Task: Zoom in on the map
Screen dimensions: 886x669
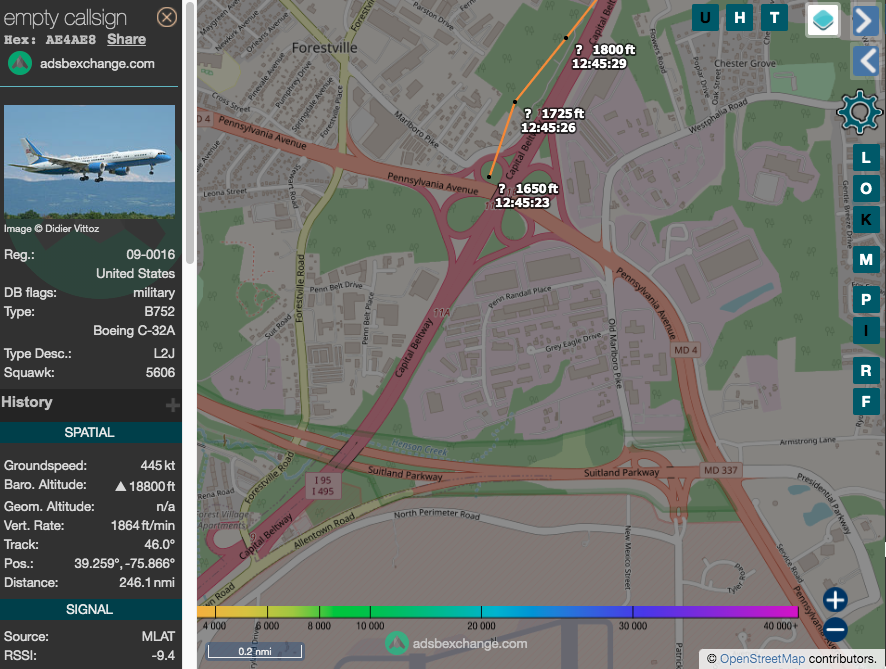Action: click(x=835, y=600)
